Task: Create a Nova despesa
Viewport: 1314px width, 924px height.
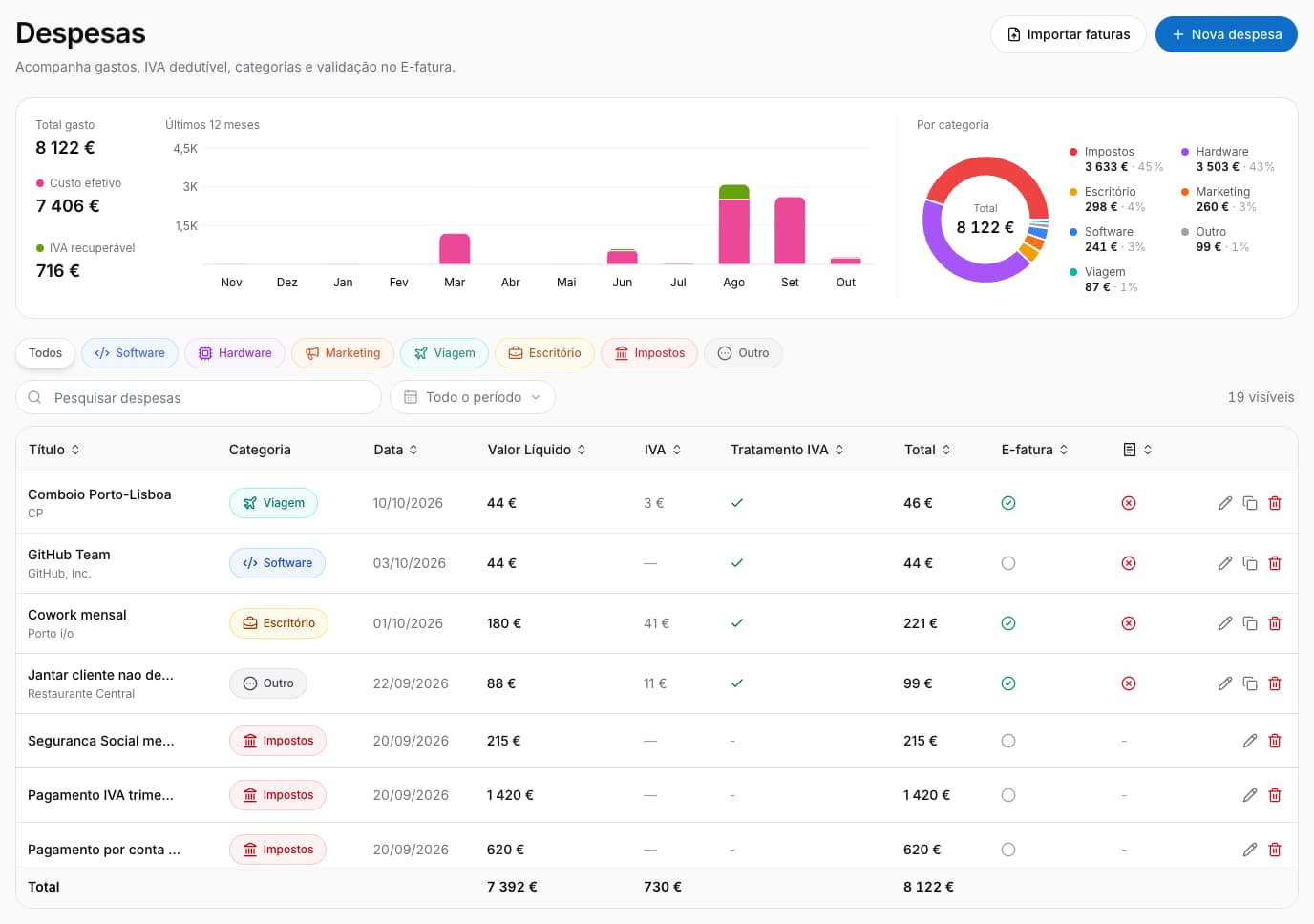Action: [1226, 34]
